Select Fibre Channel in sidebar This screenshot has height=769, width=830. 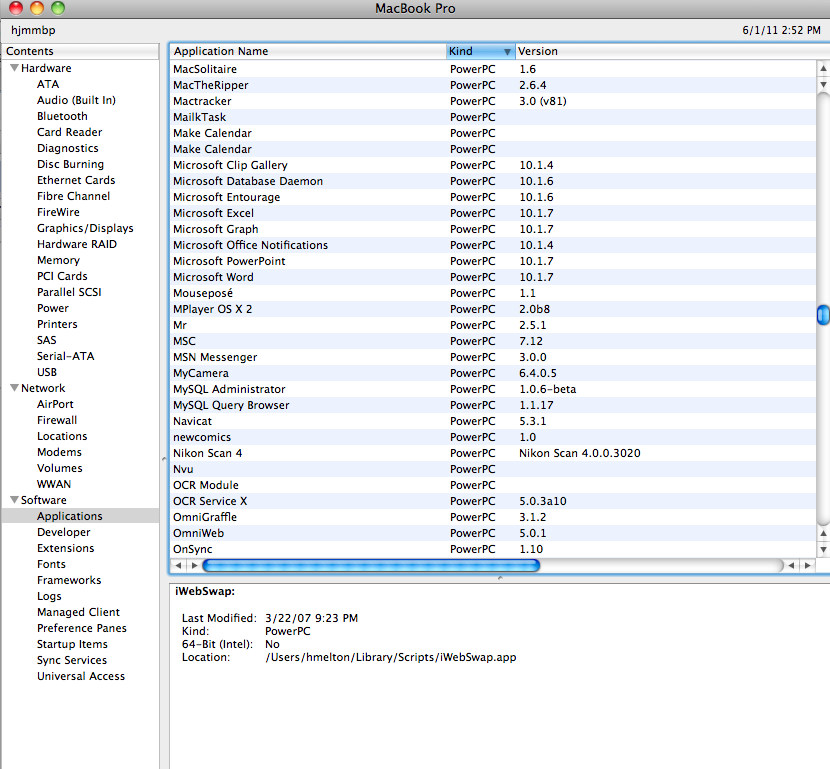pyautogui.click(x=74, y=196)
